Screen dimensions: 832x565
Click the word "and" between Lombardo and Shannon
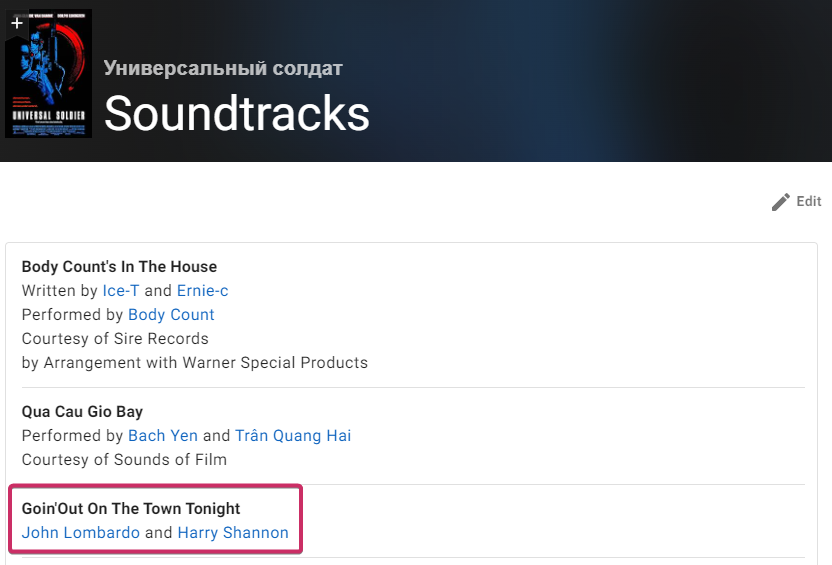click(159, 533)
